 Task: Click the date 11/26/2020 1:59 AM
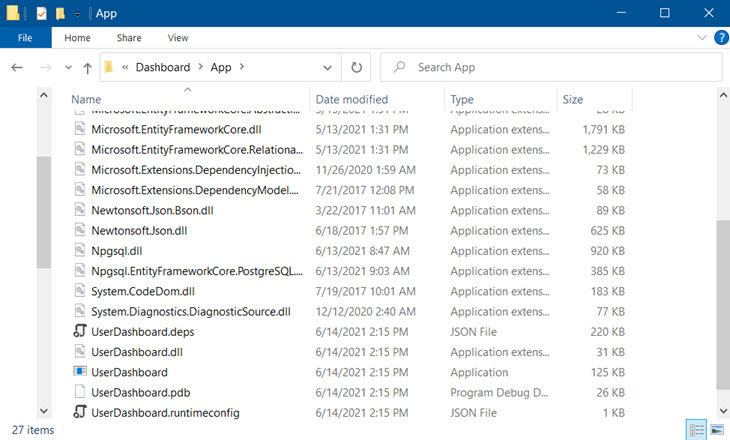click(365, 170)
